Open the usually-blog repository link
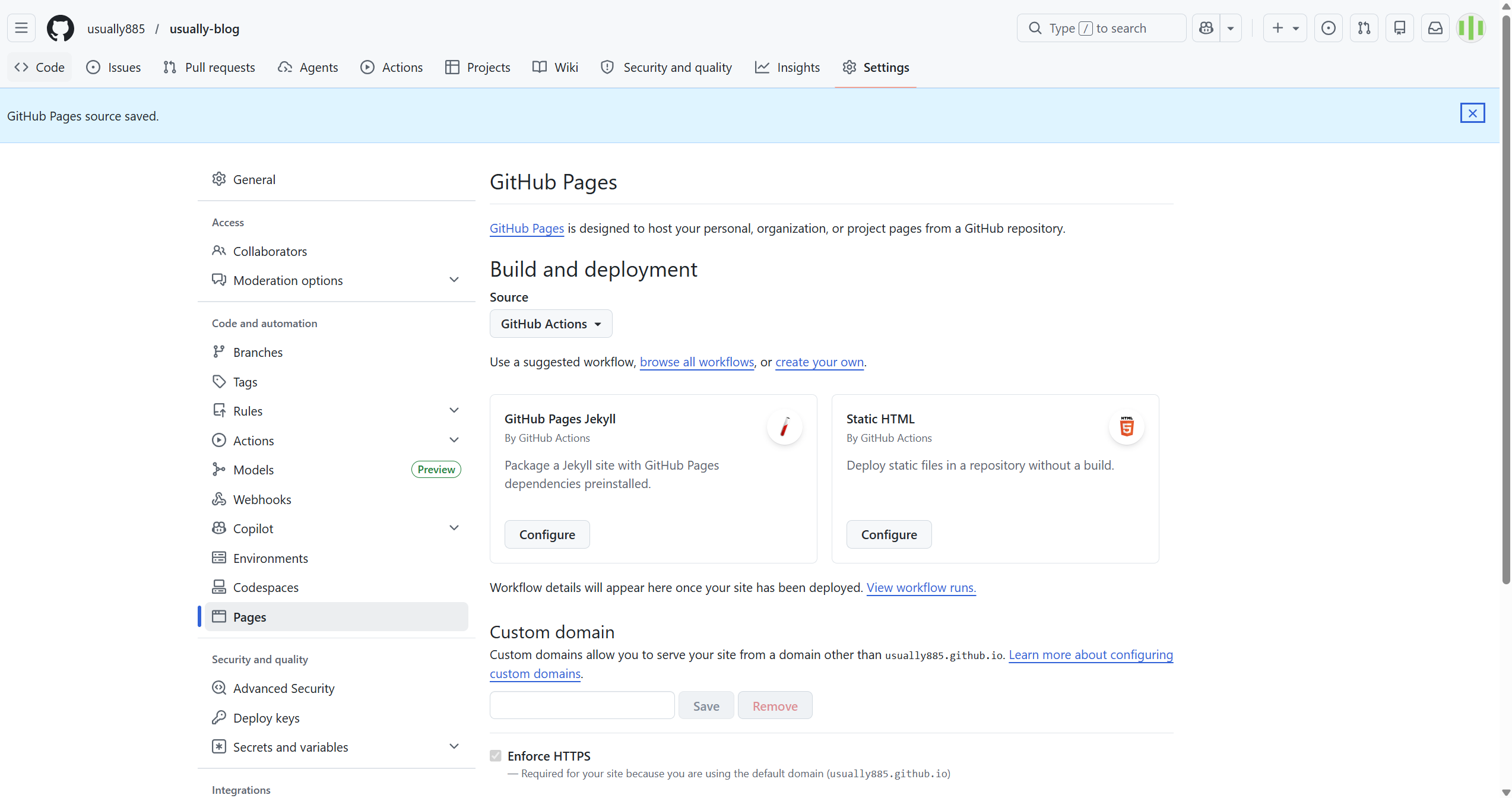The width and height of the screenshot is (1512, 798). click(x=204, y=28)
